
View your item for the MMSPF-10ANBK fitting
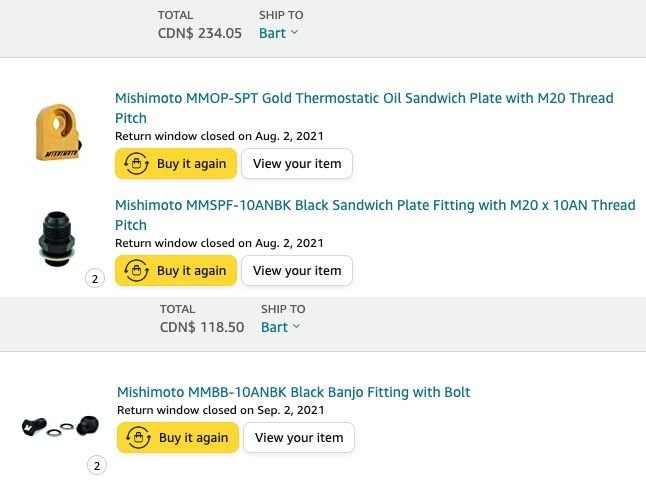[297, 271]
